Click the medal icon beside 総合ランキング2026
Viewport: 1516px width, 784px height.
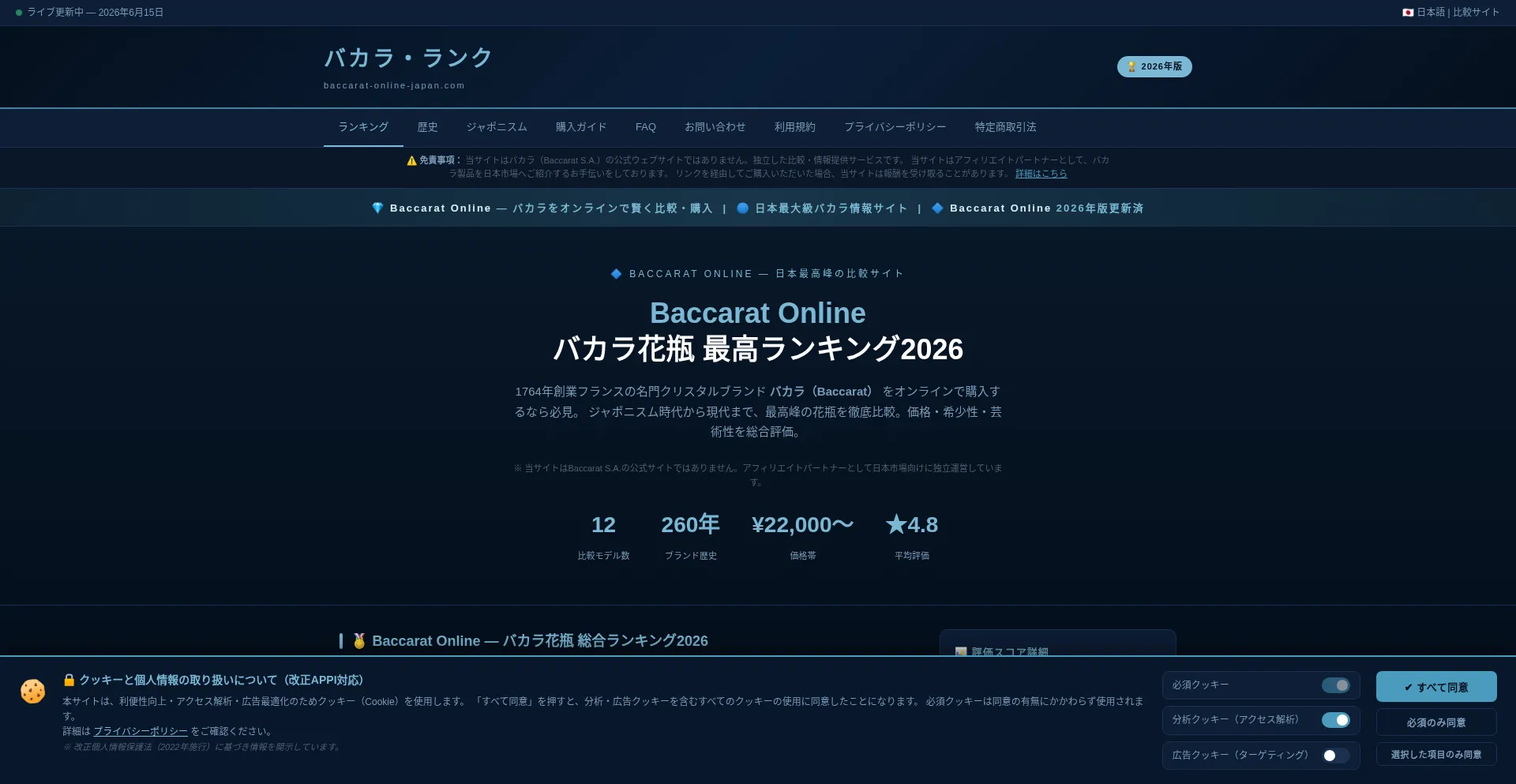[x=359, y=640]
